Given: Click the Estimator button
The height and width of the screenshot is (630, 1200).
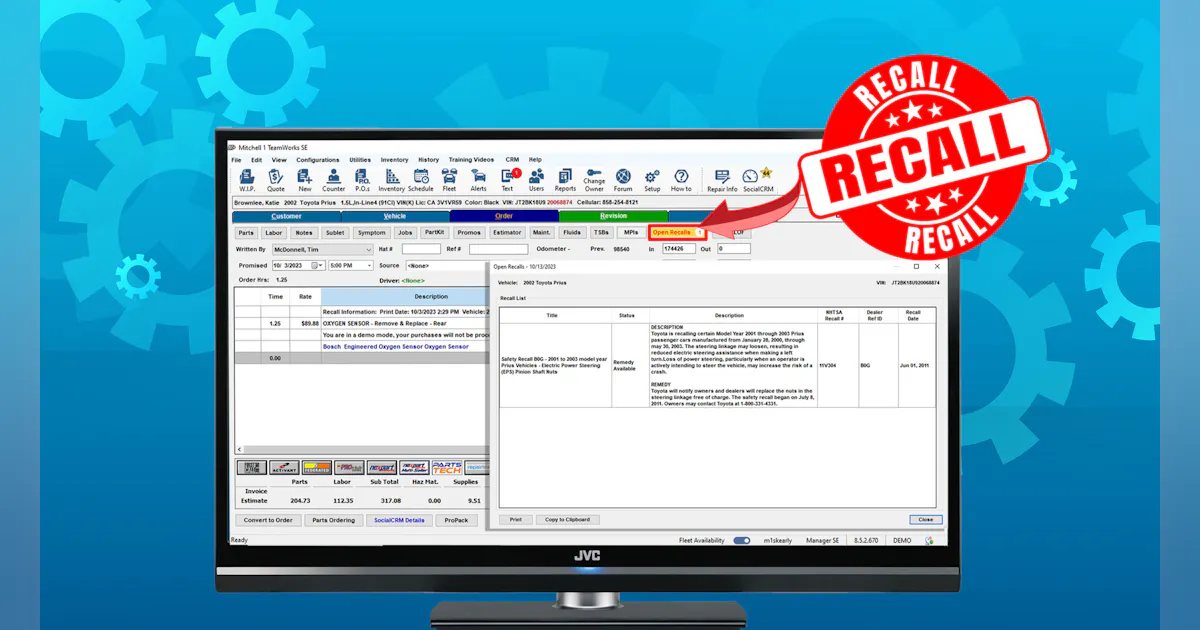Looking at the screenshot, I should point(507,232).
